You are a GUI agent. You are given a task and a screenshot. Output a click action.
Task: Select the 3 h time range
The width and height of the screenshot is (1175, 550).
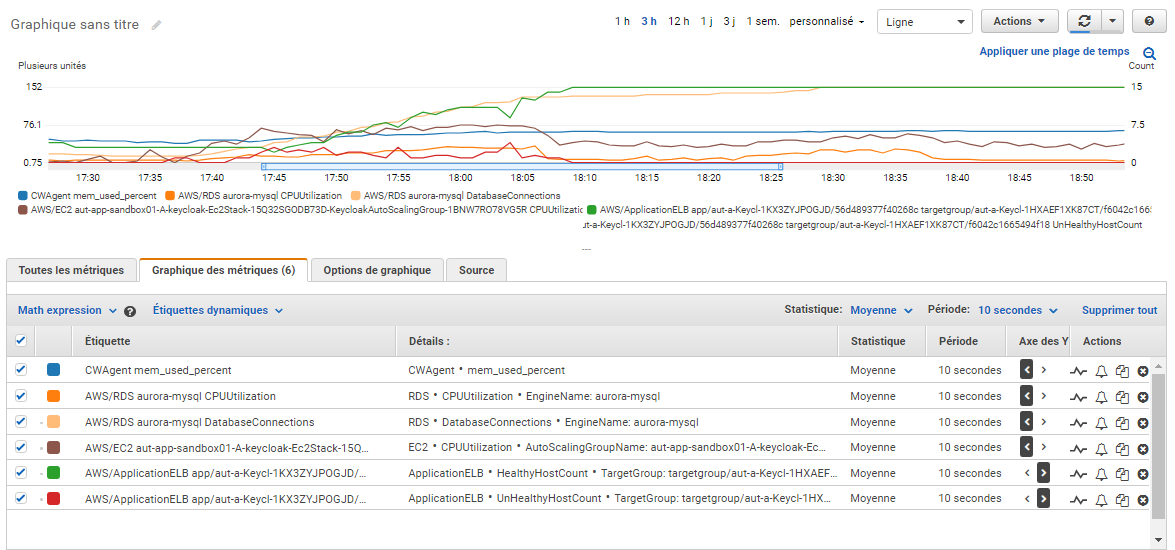(649, 22)
